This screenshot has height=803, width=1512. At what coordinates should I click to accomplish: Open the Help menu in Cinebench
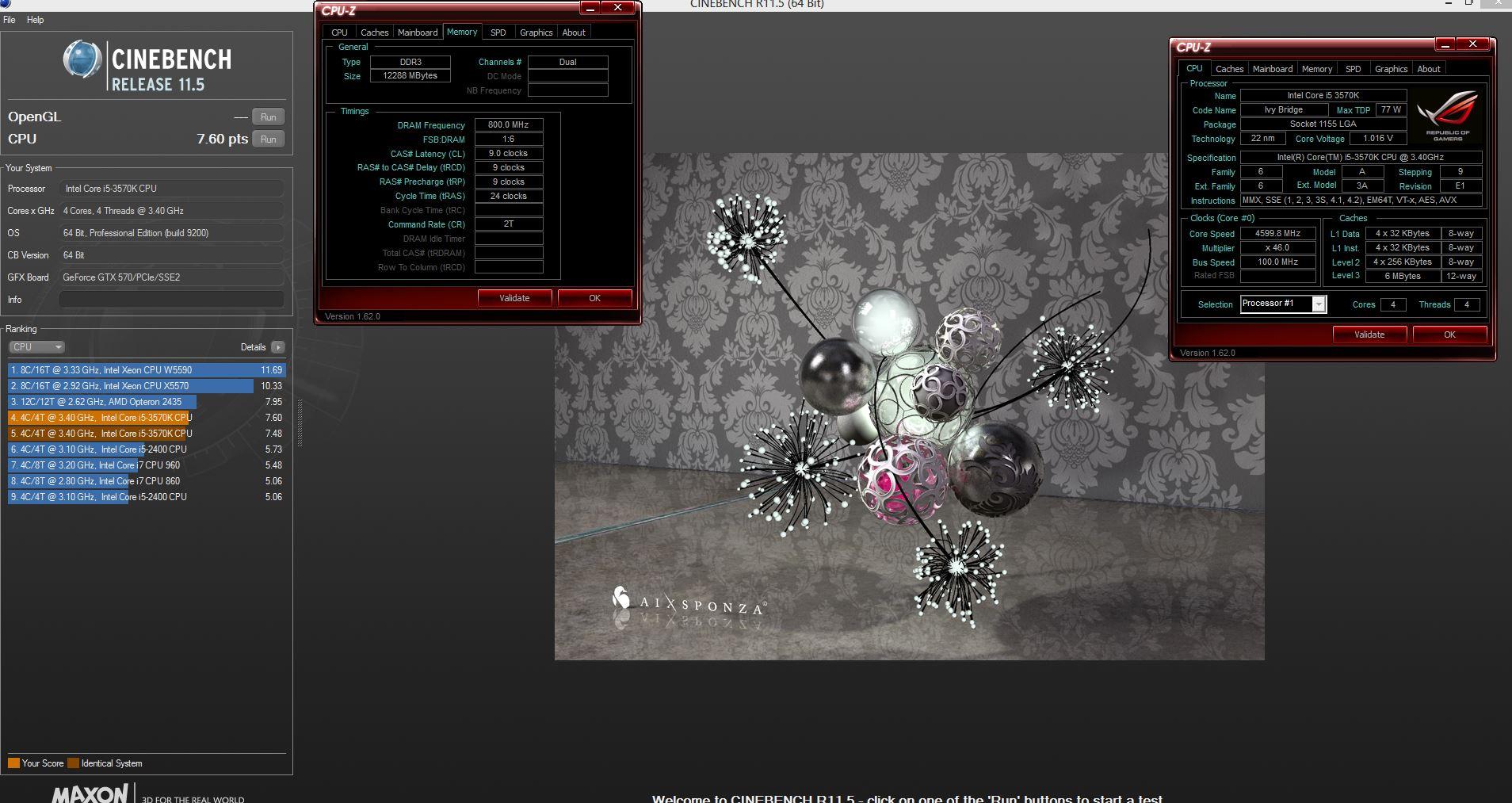(x=36, y=20)
